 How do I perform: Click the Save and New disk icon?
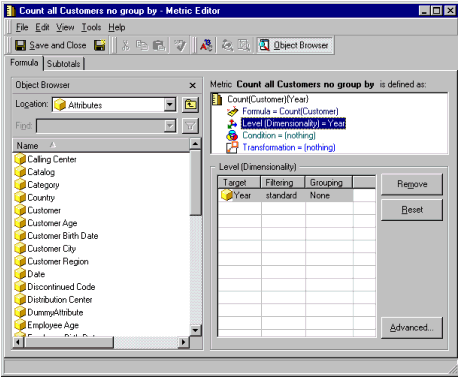coord(100,45)
